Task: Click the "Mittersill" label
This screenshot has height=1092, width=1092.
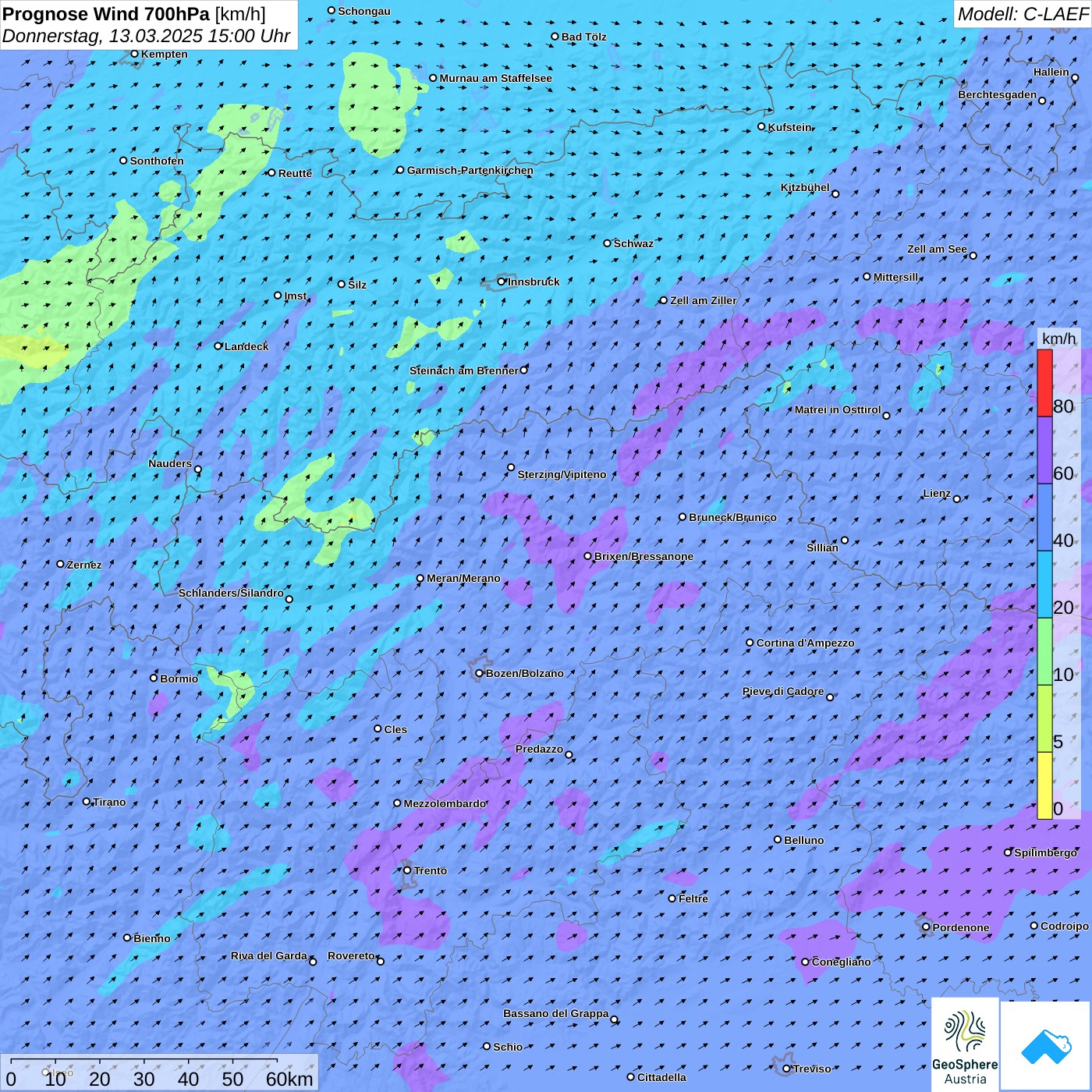Action: pos(896,277)
